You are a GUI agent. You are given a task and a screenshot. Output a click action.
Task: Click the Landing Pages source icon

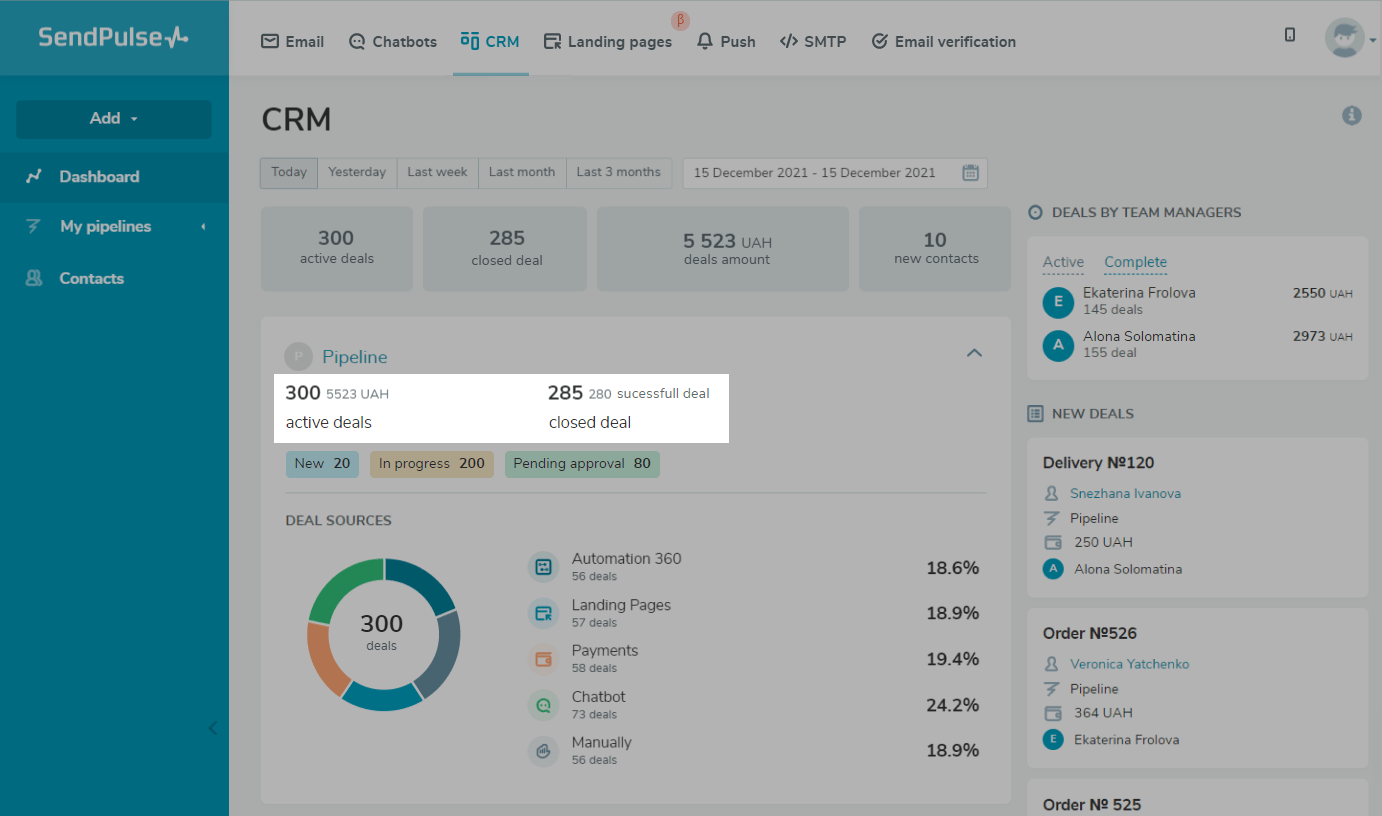point(543,613)
